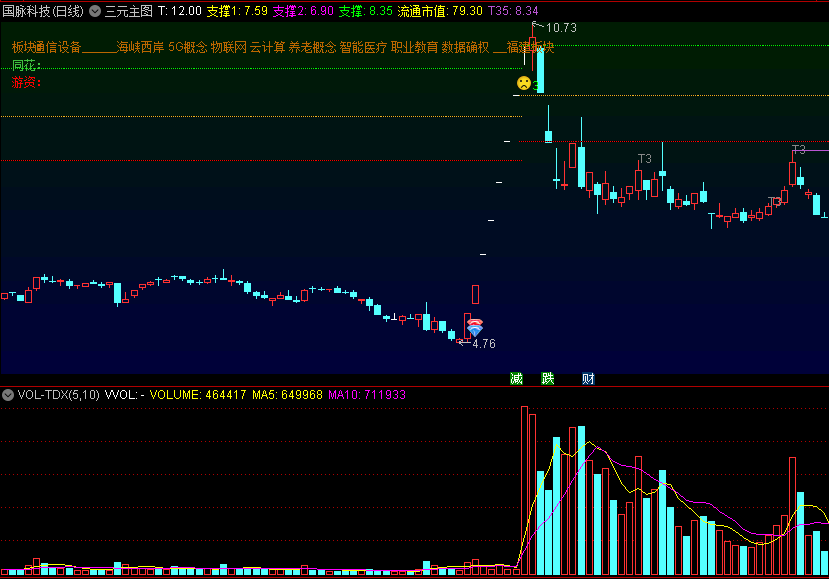Click the red 游资: label
829x579 pixels.
26,82
